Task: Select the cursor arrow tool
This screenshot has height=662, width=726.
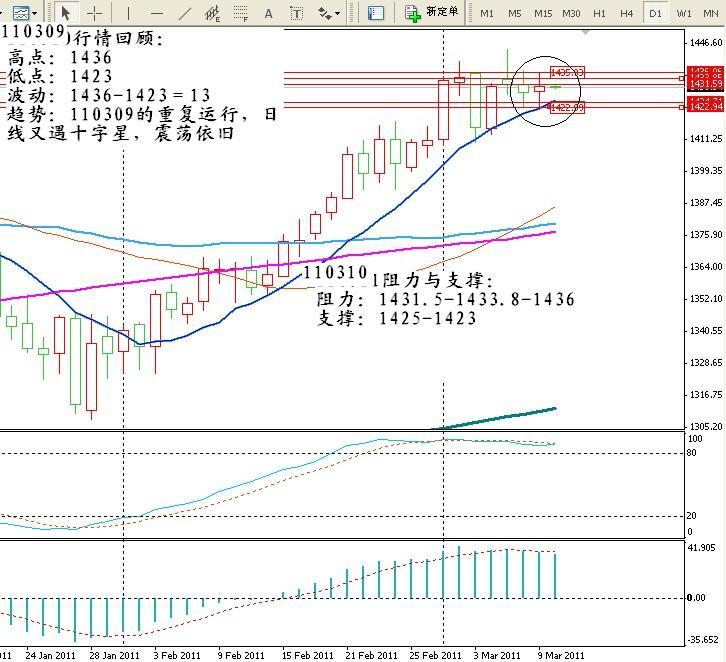Action: coord(66,13)
